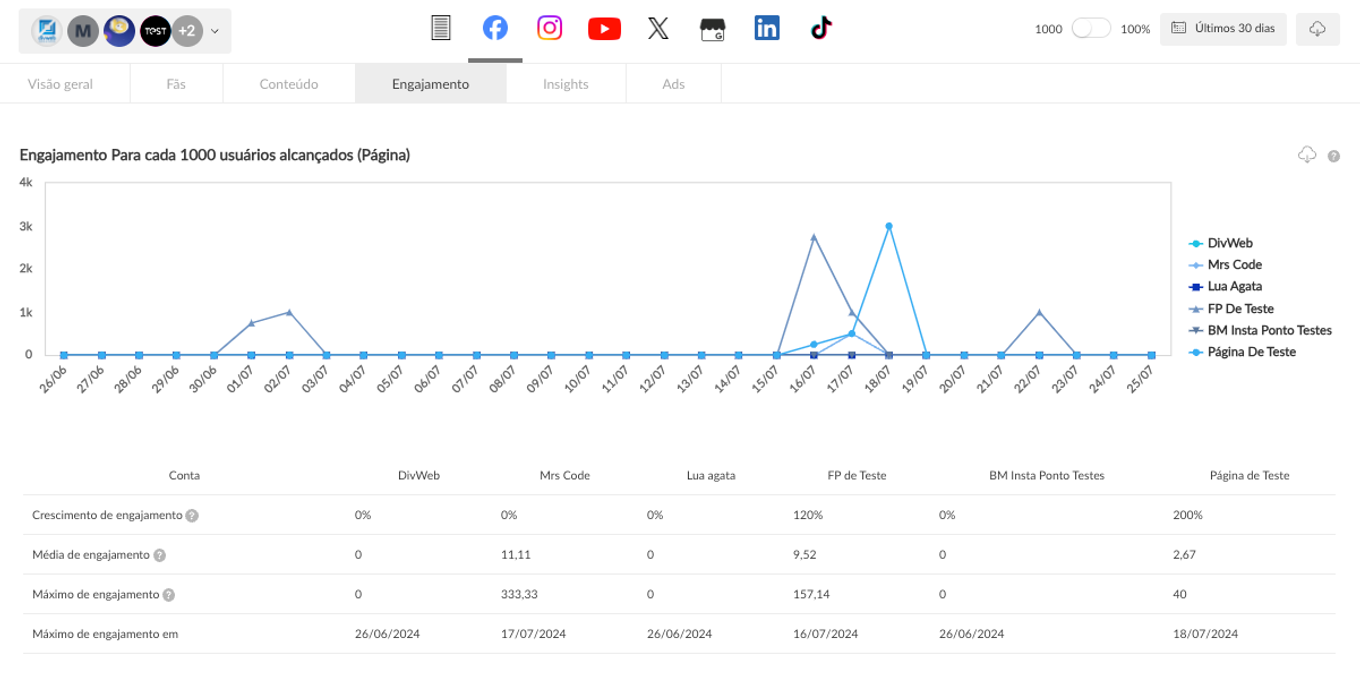Switch to the Visão geral tab

tap(60, 84)
